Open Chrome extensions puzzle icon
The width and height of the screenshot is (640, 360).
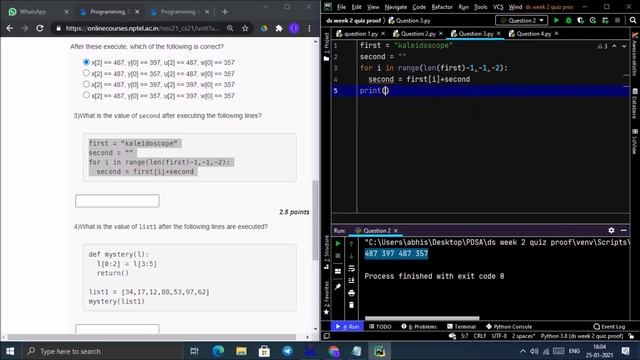(x=279, y=28)
